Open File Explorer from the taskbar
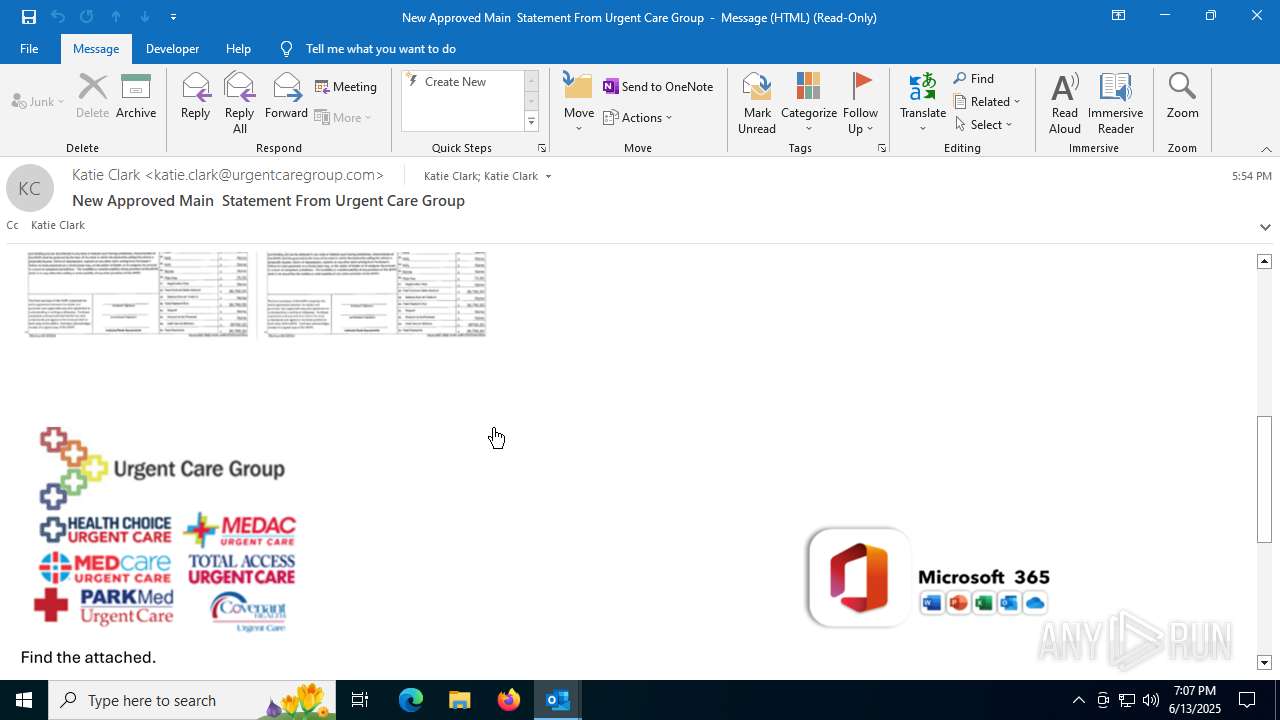This screenshot has width=1280, height=720. [x=459, y=700]
